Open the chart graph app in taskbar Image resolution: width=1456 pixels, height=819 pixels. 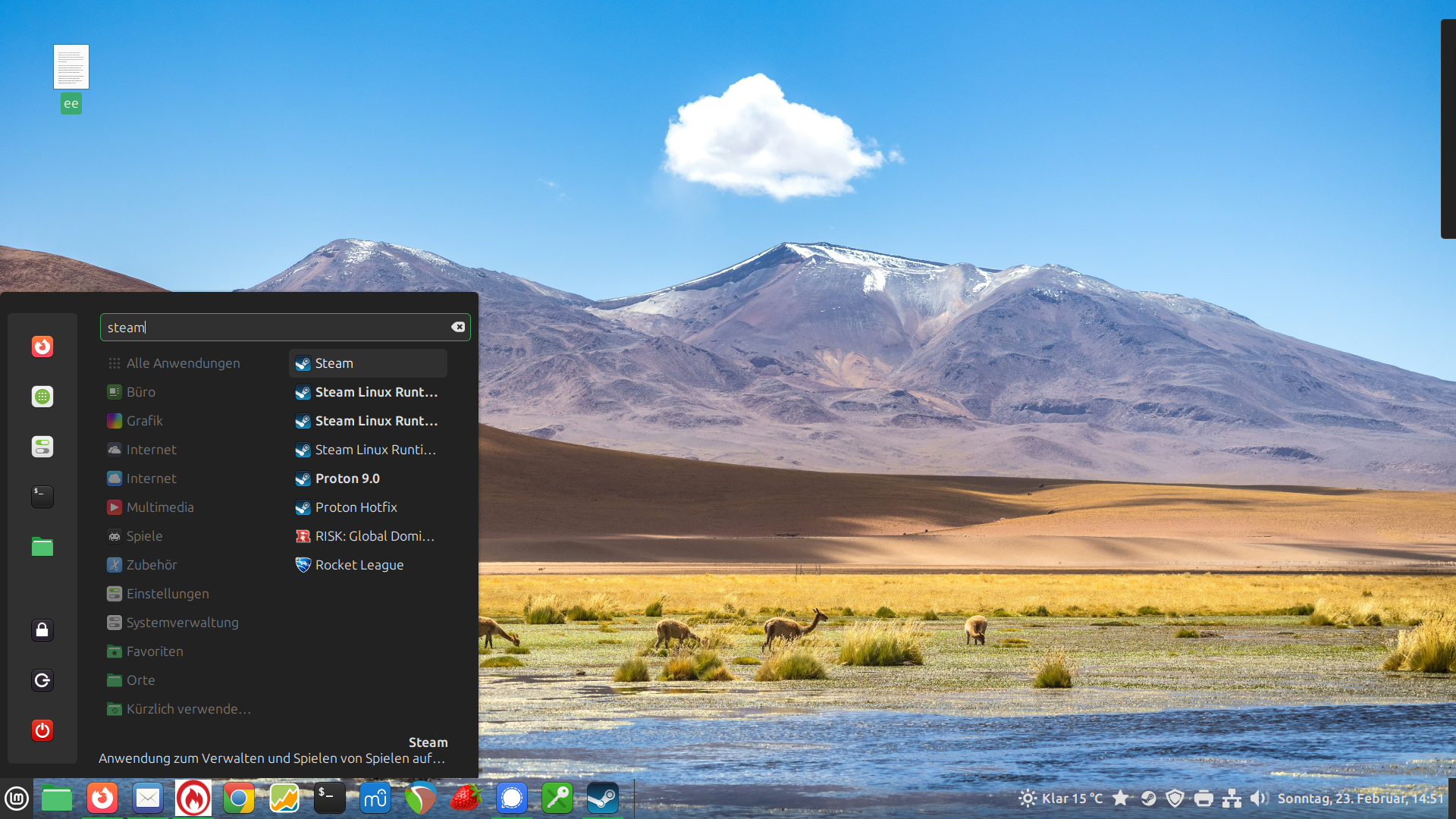point(284,798)
